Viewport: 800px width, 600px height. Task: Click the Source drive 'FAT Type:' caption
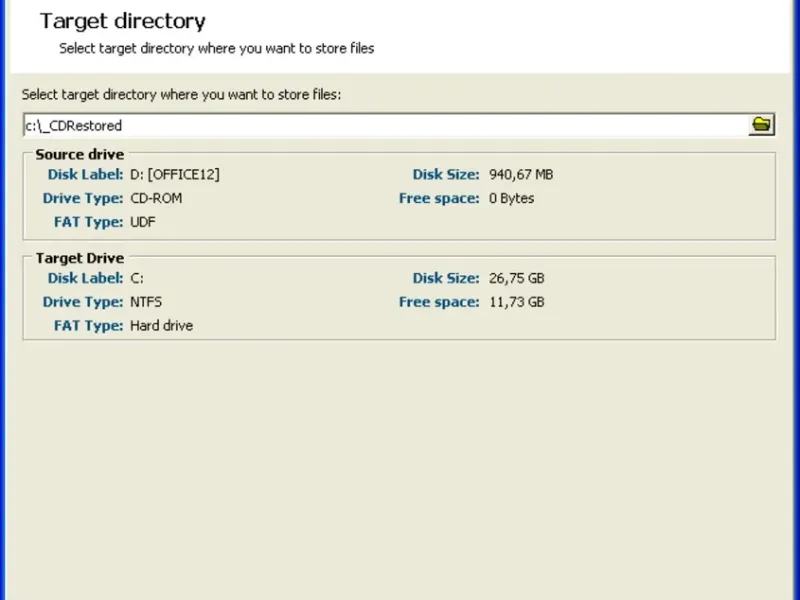tap(89, 222)
